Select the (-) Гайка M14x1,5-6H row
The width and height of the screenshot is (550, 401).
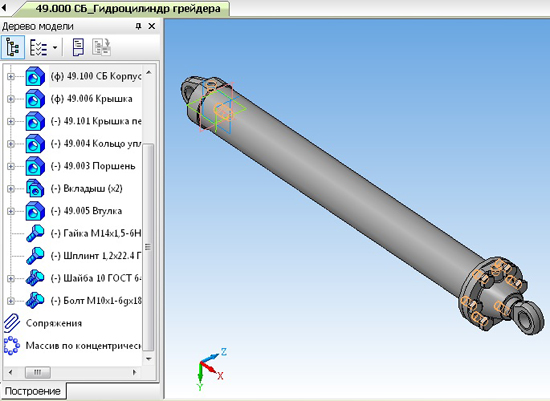(x=96, y=233)
